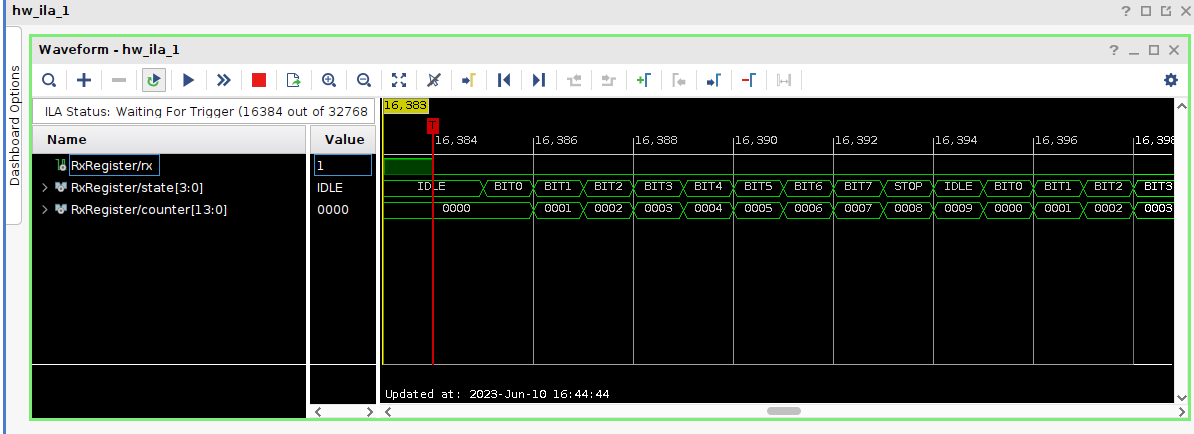
Task: Open the Dashboard Options side tab
Action: 14,126
